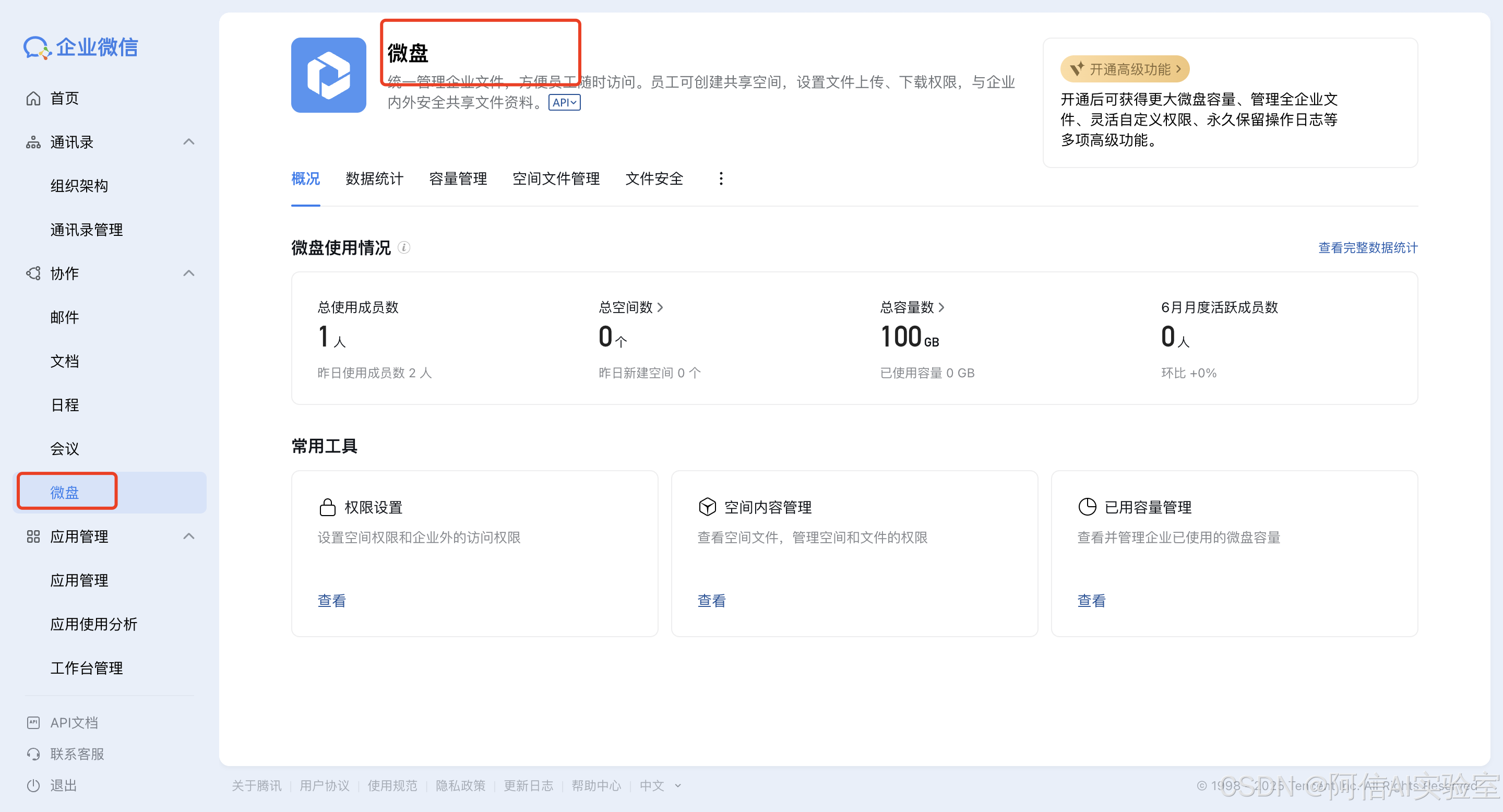Click 更新日志 footer link
The width and height of the screenshot is (1503, 812).
(x=529, y=786)
